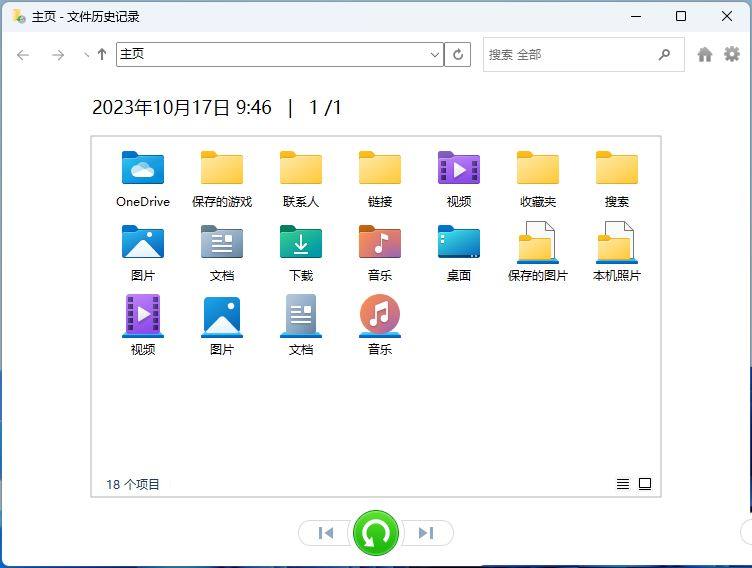Click the 2023年10月17日 9:46 date heading
Image resolution: width=752 pixels, height=568 pixels.
tap(182, 107)
